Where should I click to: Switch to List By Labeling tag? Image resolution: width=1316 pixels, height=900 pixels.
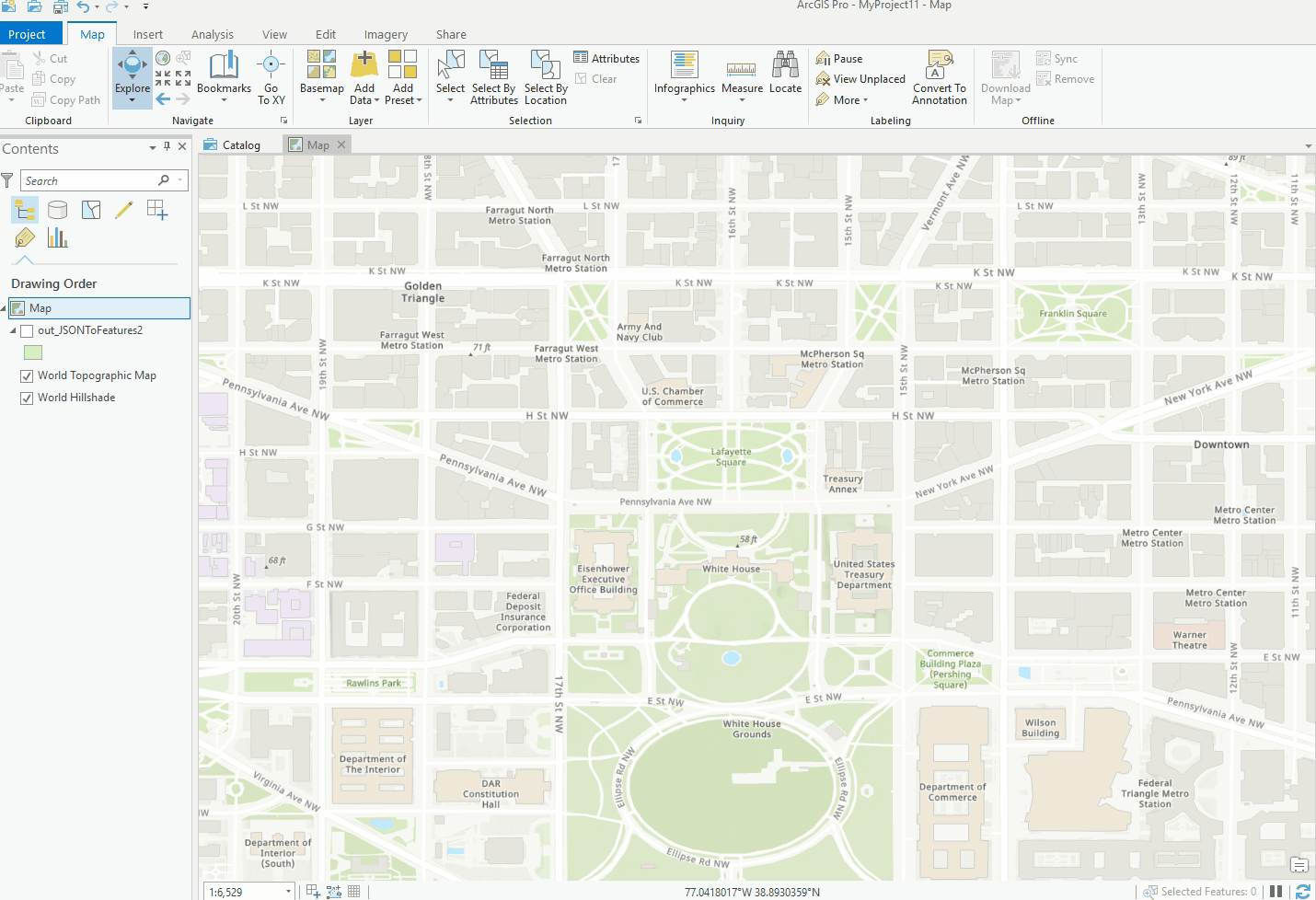[x=25, y=238]
